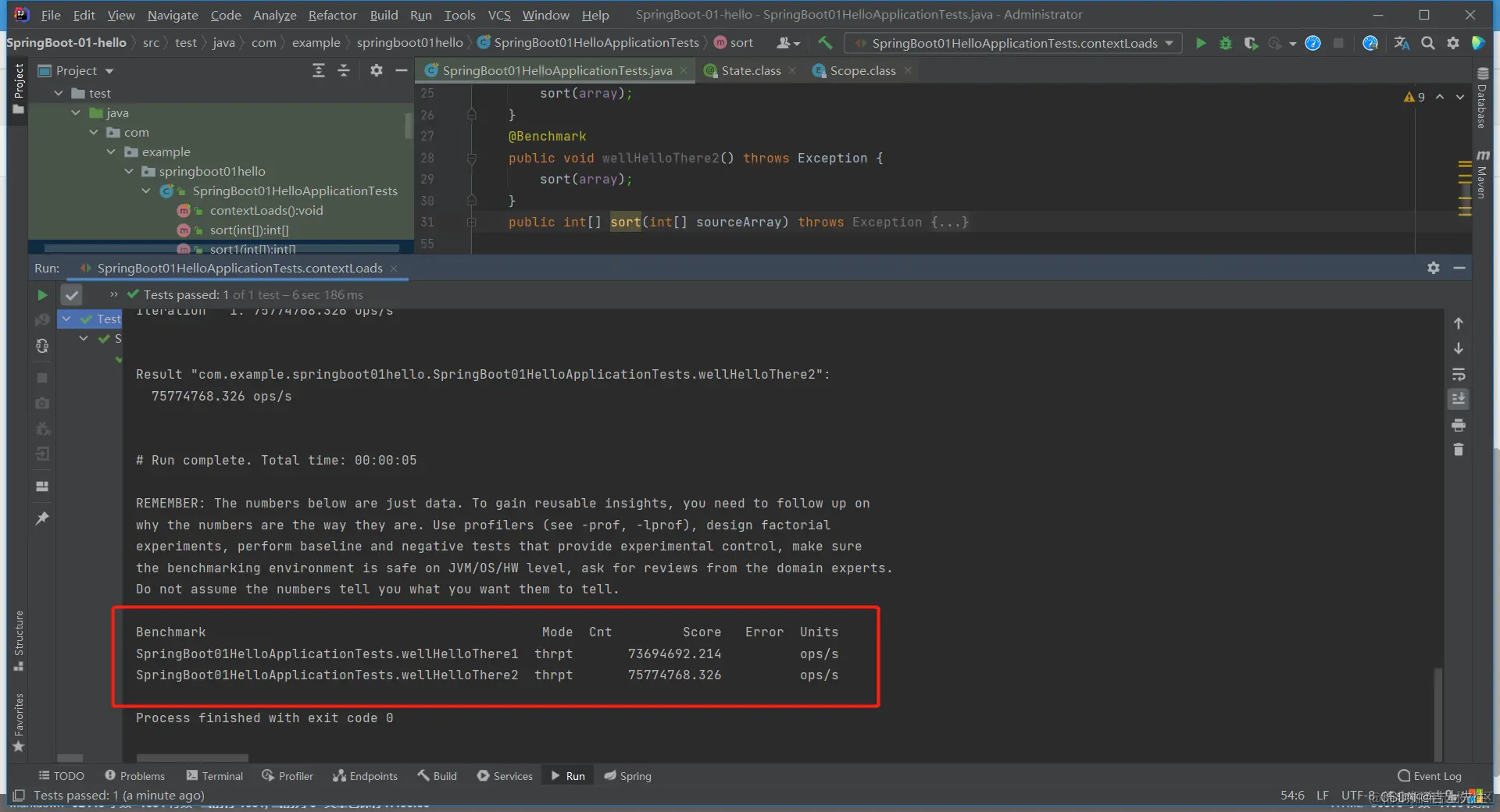Jump to next item with console down arrow
This screenshot has height=812, width=1500.
(x=1459, y=348)
